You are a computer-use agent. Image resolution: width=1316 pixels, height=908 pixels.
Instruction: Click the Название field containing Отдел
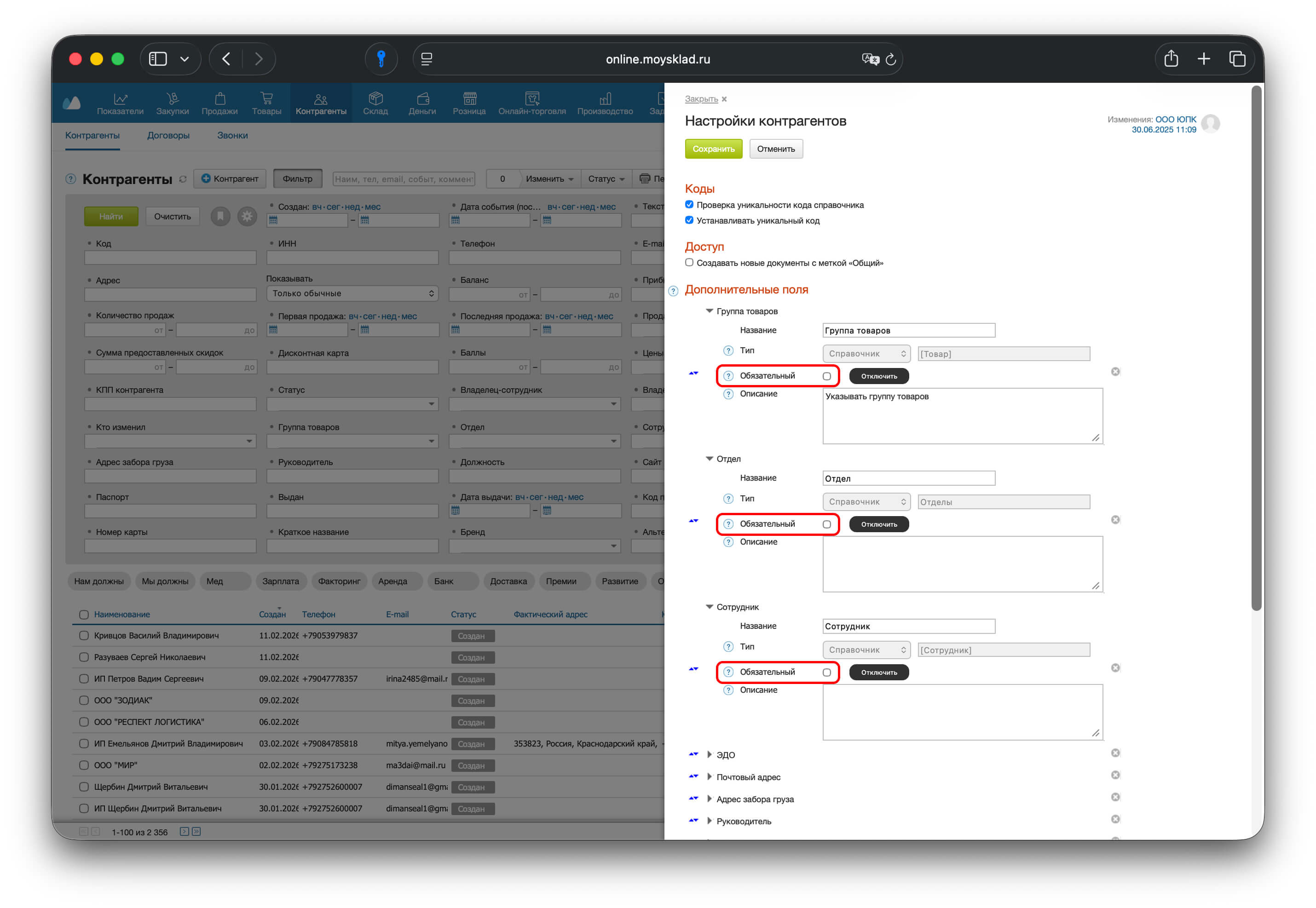click(x=909, y=478)
